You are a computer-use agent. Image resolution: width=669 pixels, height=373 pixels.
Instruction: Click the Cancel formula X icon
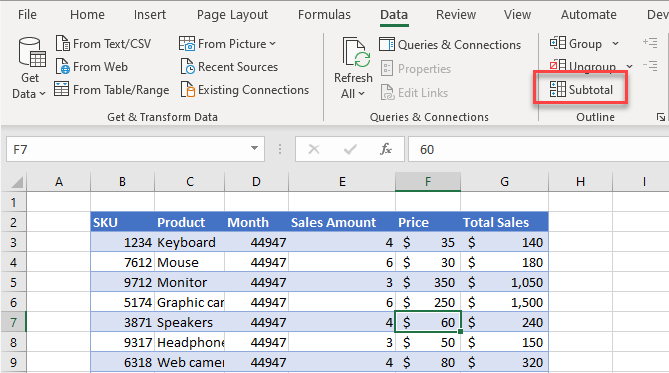pyautogui.click(x=314, y=149)
